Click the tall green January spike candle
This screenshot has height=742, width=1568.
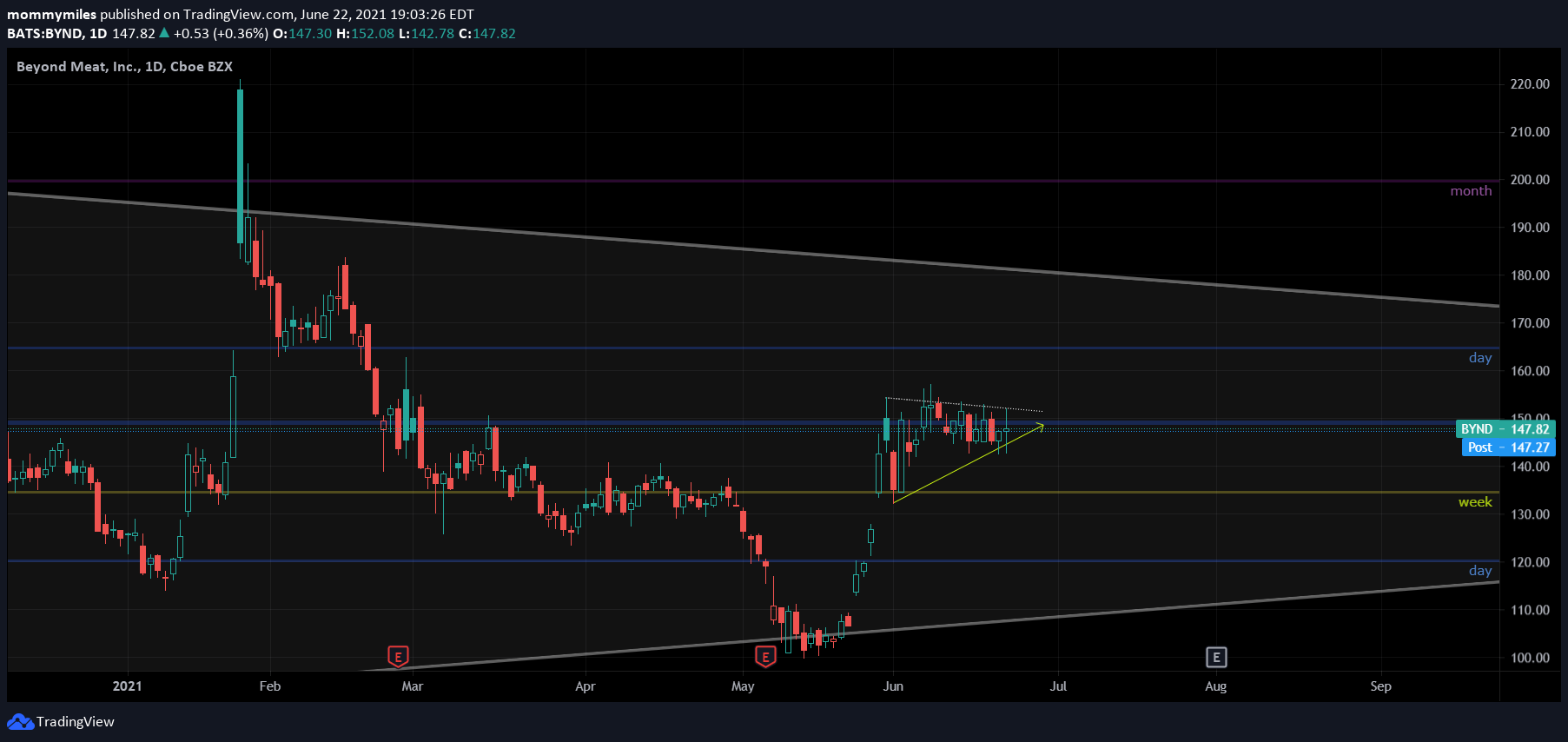coord(241,165)
